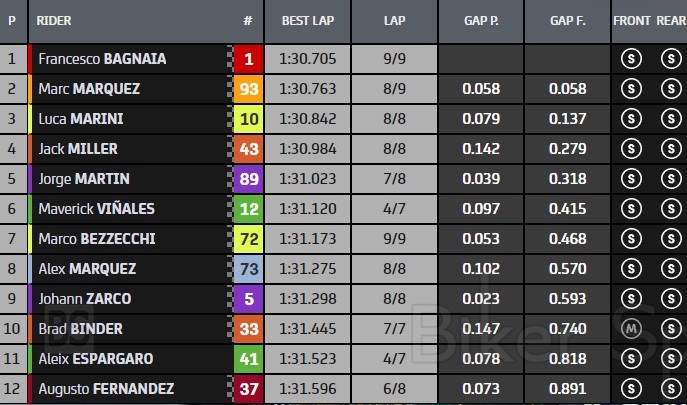Click the red number 1 badge

click(249, 59)
